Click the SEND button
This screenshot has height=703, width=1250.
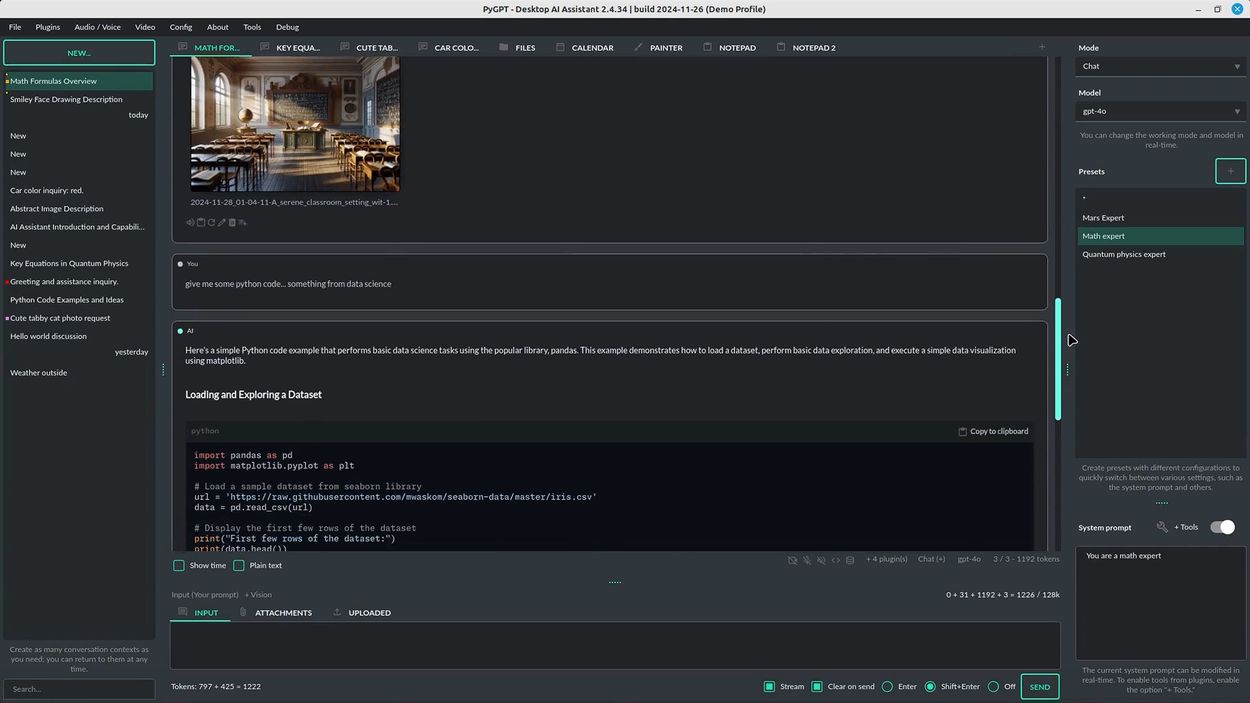1040,687
